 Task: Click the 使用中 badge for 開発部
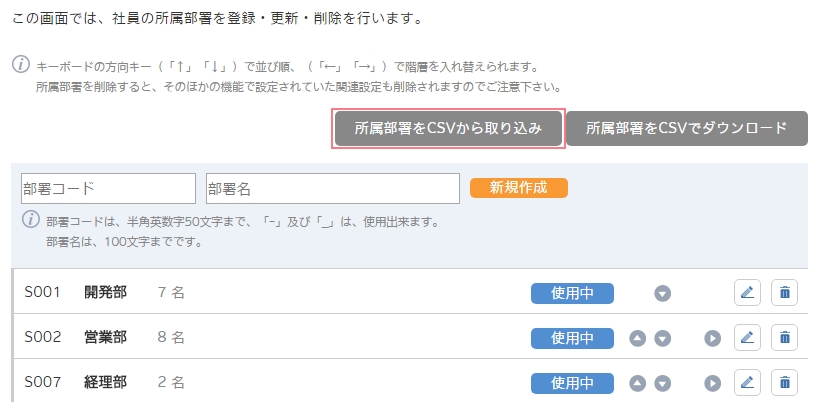click(572, 294)
